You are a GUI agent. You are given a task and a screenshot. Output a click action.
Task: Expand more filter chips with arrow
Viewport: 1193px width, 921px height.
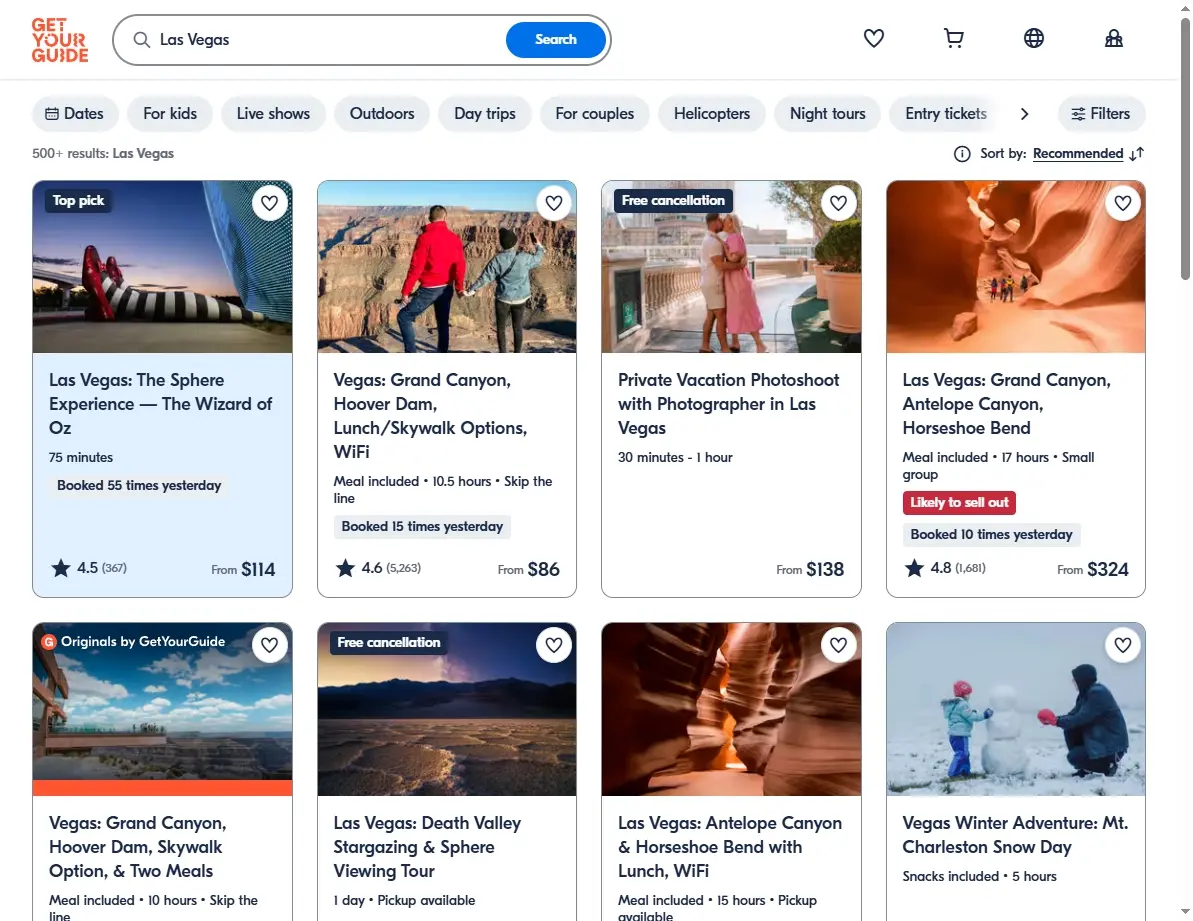point(1024,114)
